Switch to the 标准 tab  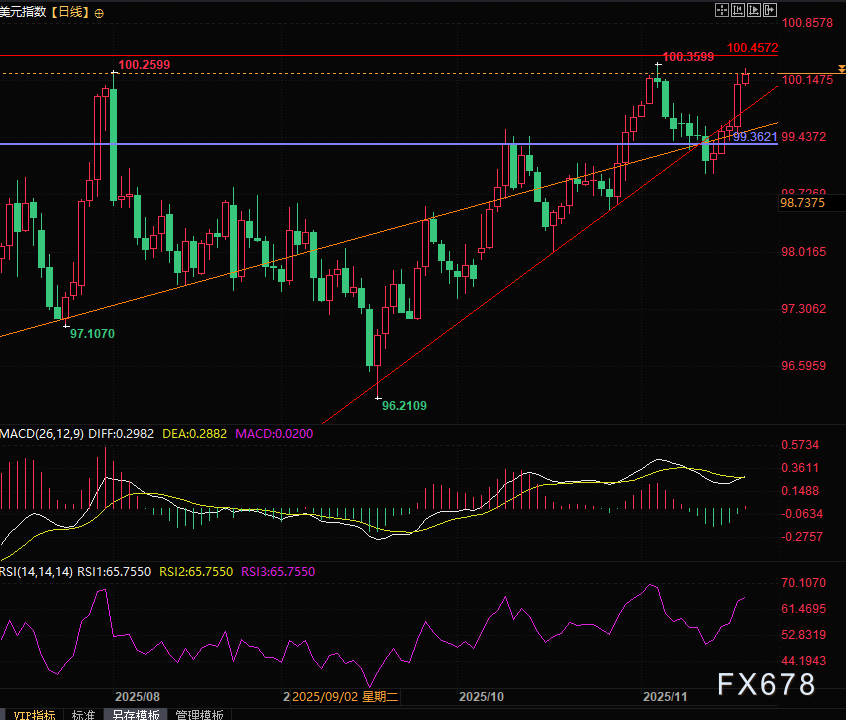pyautogui.click(x=84, y=714)
